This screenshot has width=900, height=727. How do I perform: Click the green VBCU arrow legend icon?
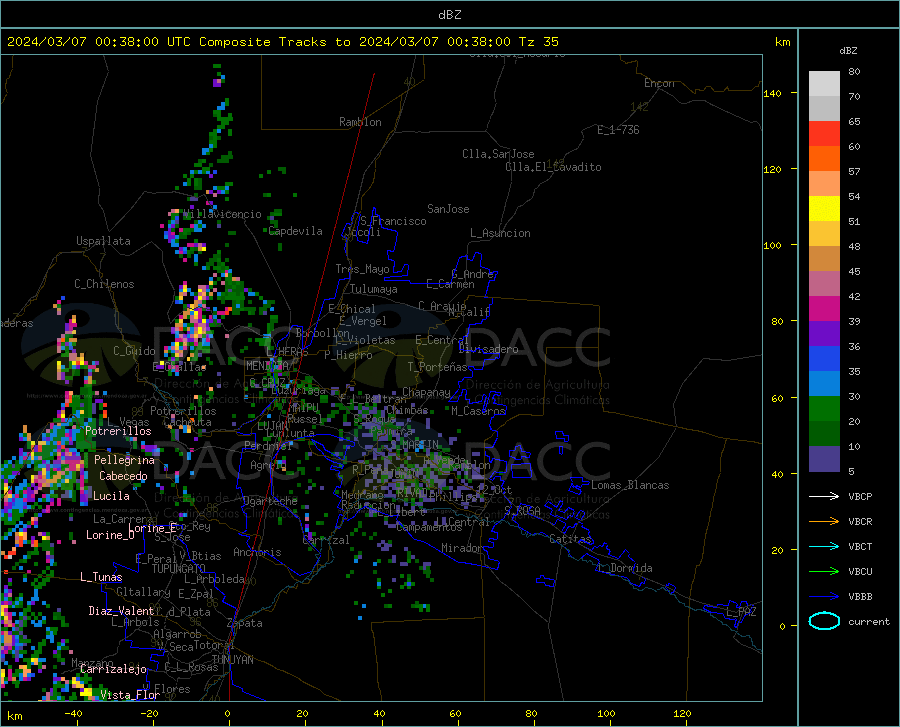coord(824,572)
